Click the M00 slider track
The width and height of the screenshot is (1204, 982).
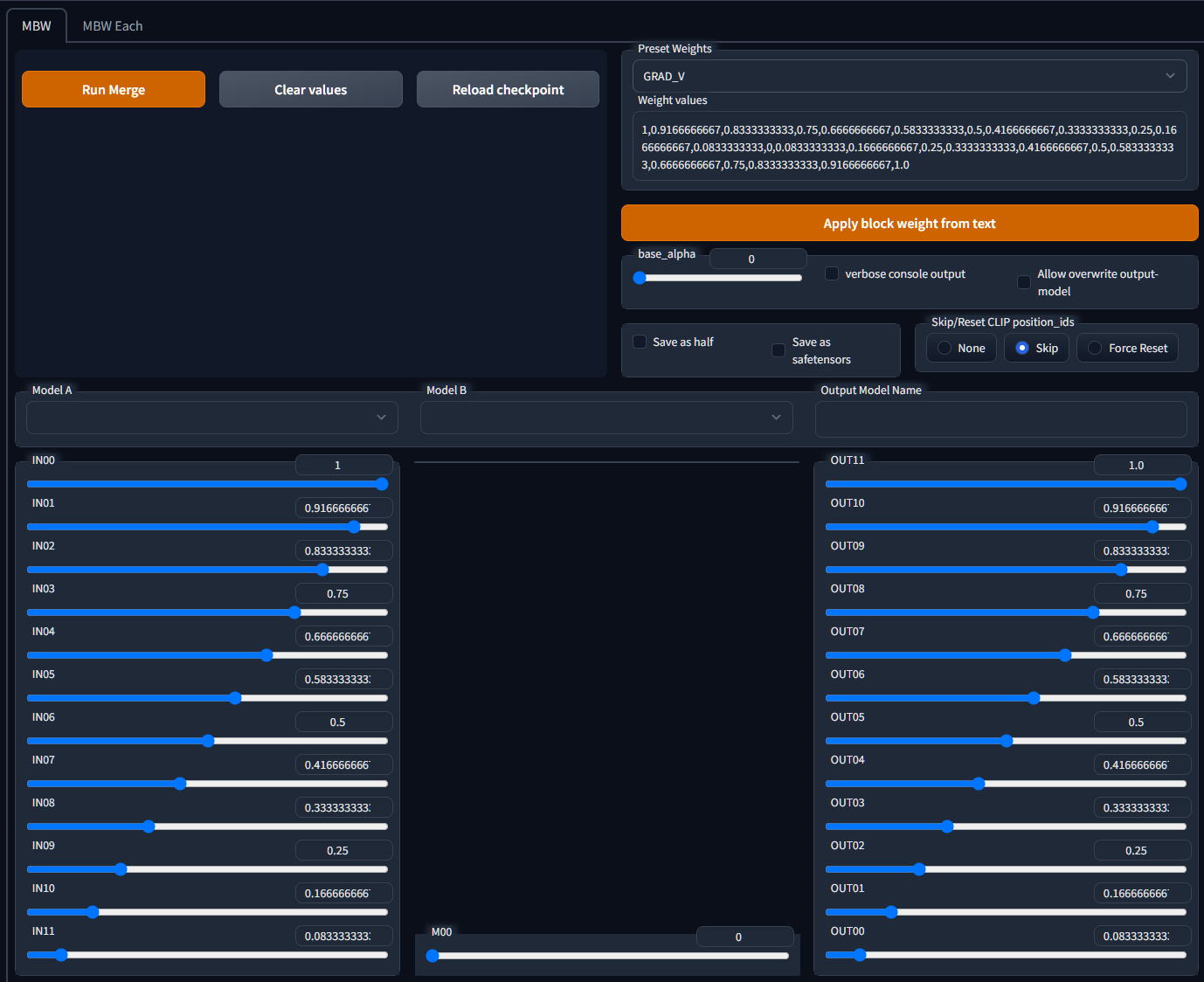pyautogui.click(x=610, y=956)
